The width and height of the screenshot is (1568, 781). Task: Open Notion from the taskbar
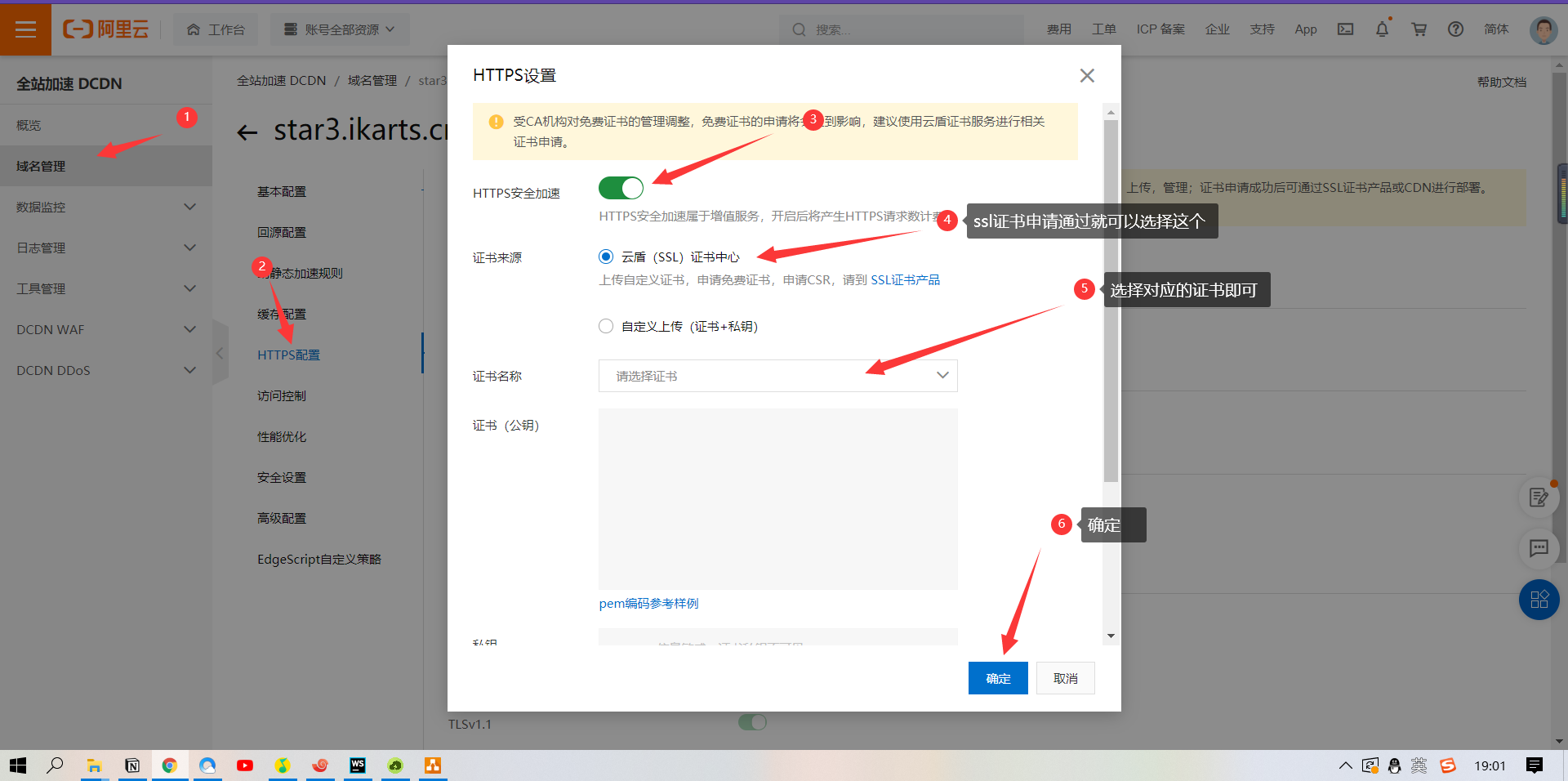(x=132, y=765)
